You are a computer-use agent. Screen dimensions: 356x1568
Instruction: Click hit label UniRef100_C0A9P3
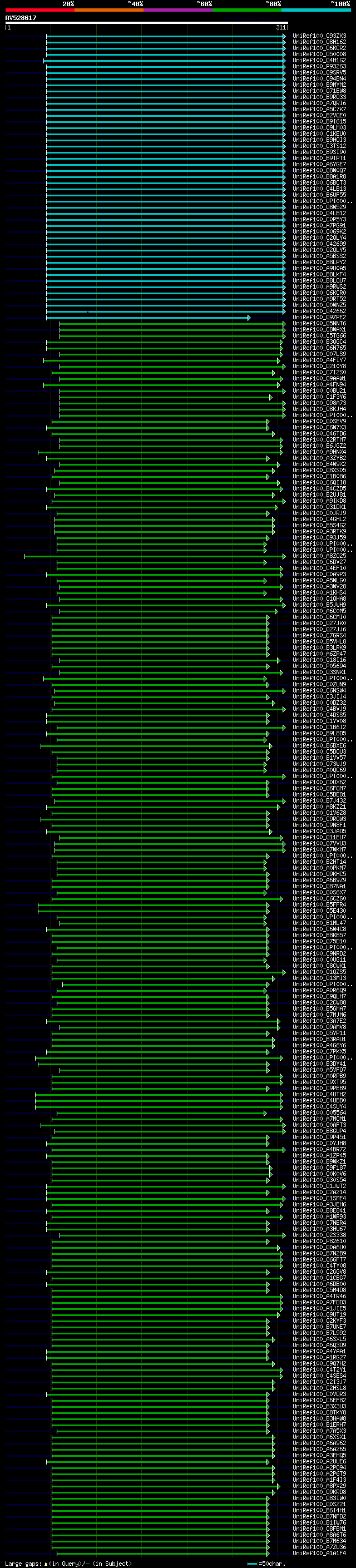coord(319,575)
